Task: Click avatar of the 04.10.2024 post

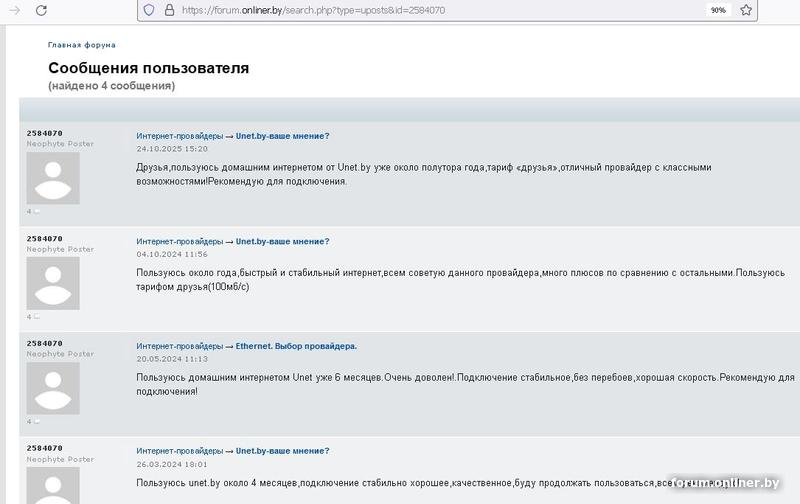Action: [x=53, y=283]
